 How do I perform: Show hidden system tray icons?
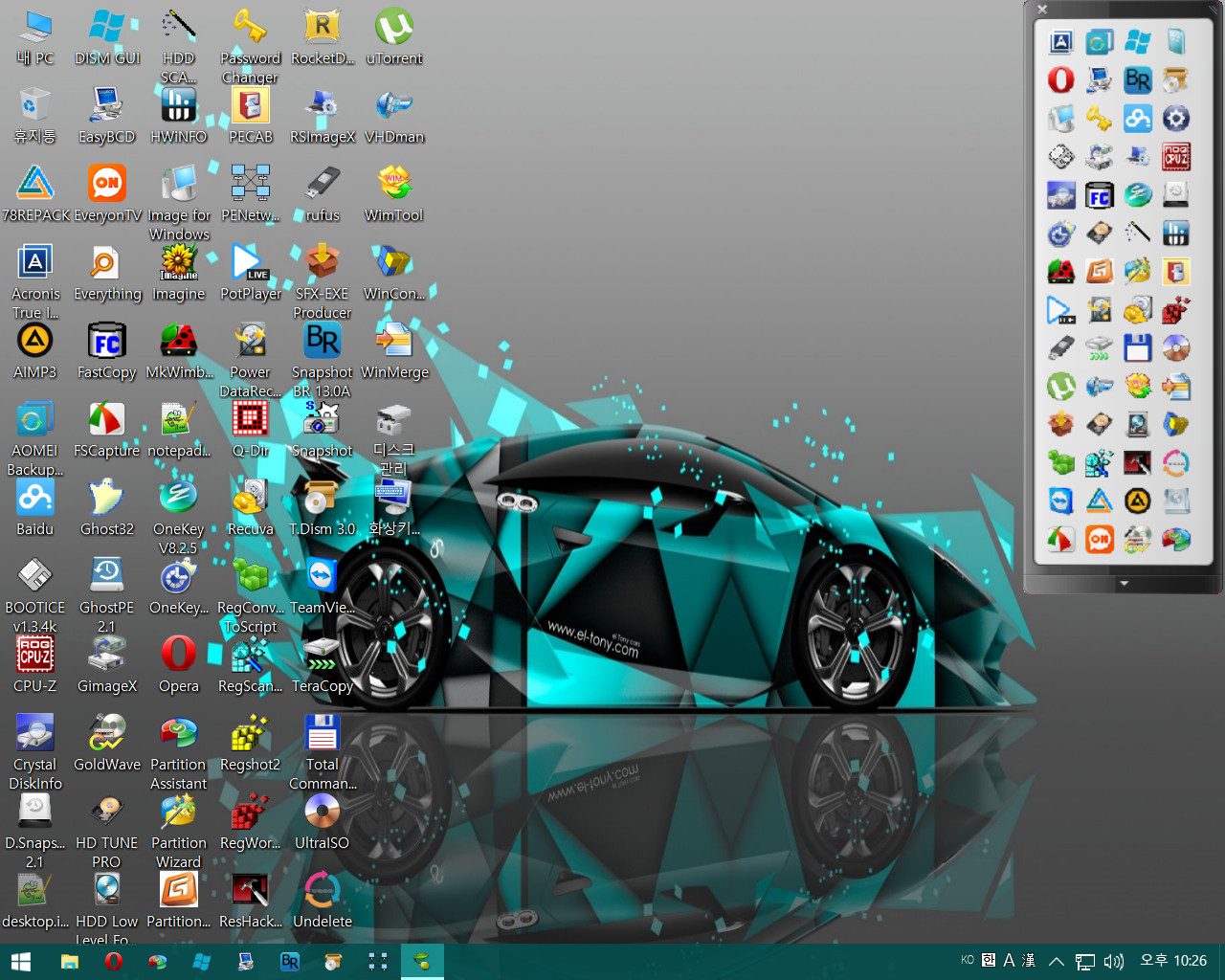point(1057,961)
